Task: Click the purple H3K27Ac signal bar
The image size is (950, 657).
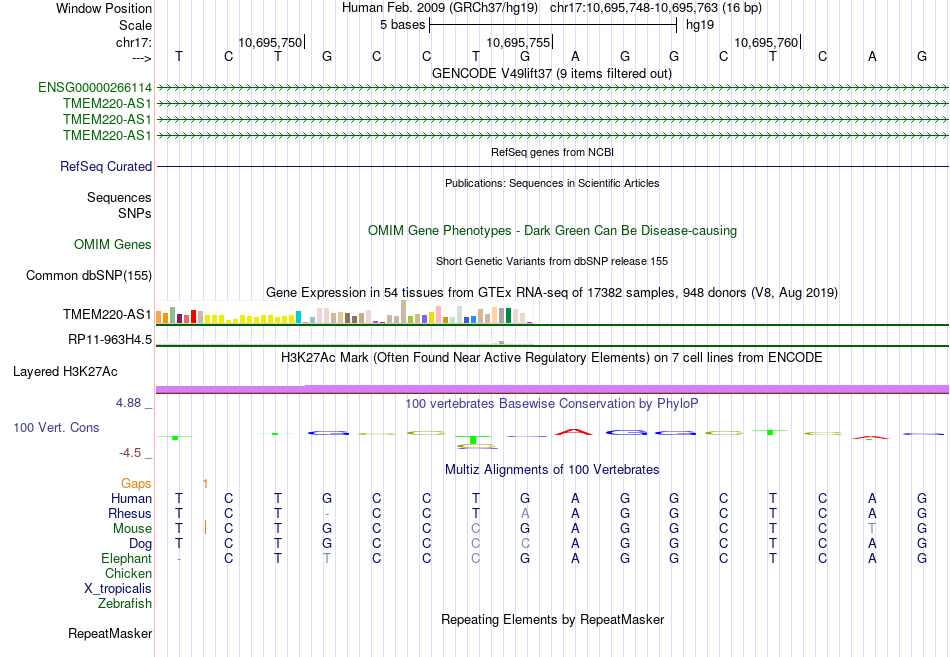Action: [552, 389]
